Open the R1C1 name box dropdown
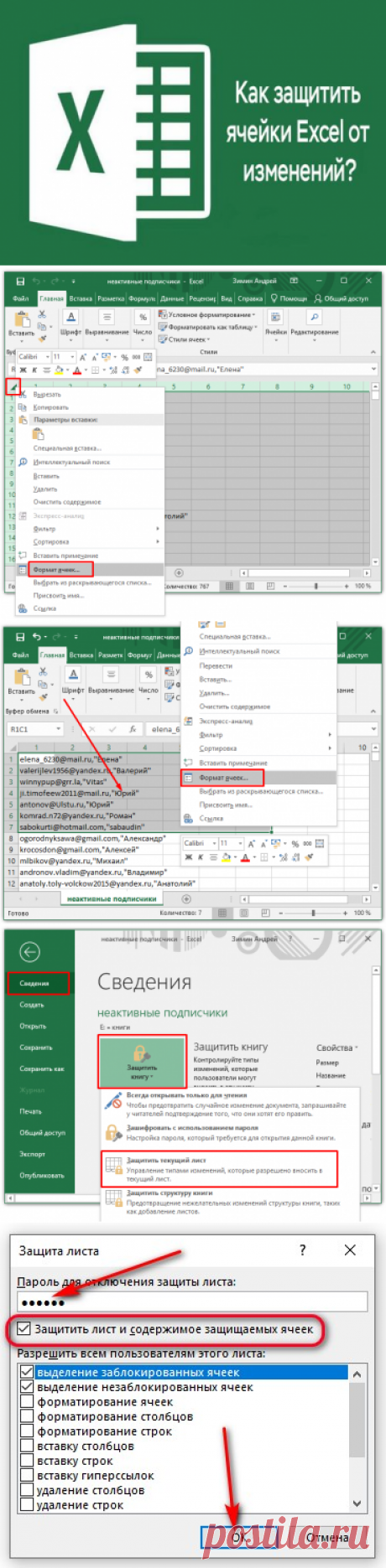The height and width of the screenshot is (1568, 386). tap(58, 730)
